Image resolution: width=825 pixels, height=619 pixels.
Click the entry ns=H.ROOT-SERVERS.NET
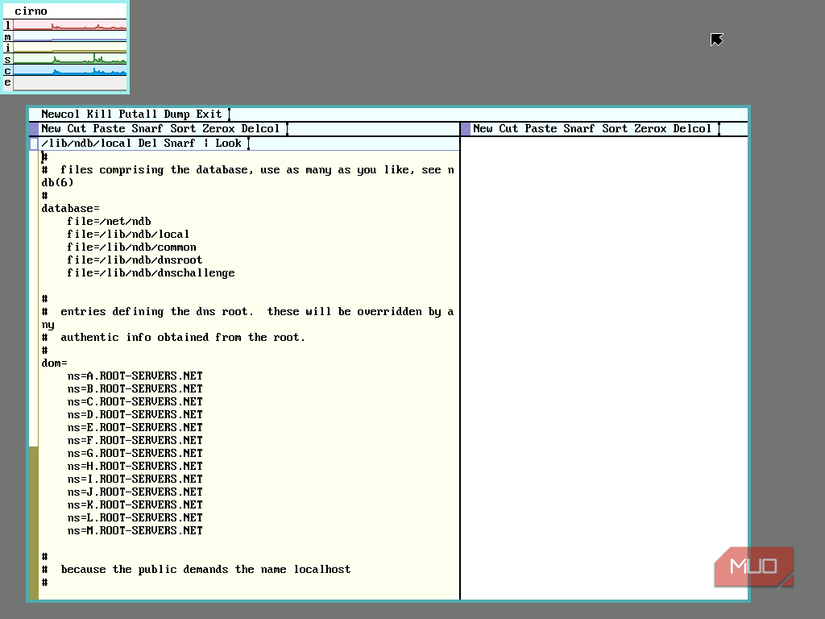click(135, 466)
